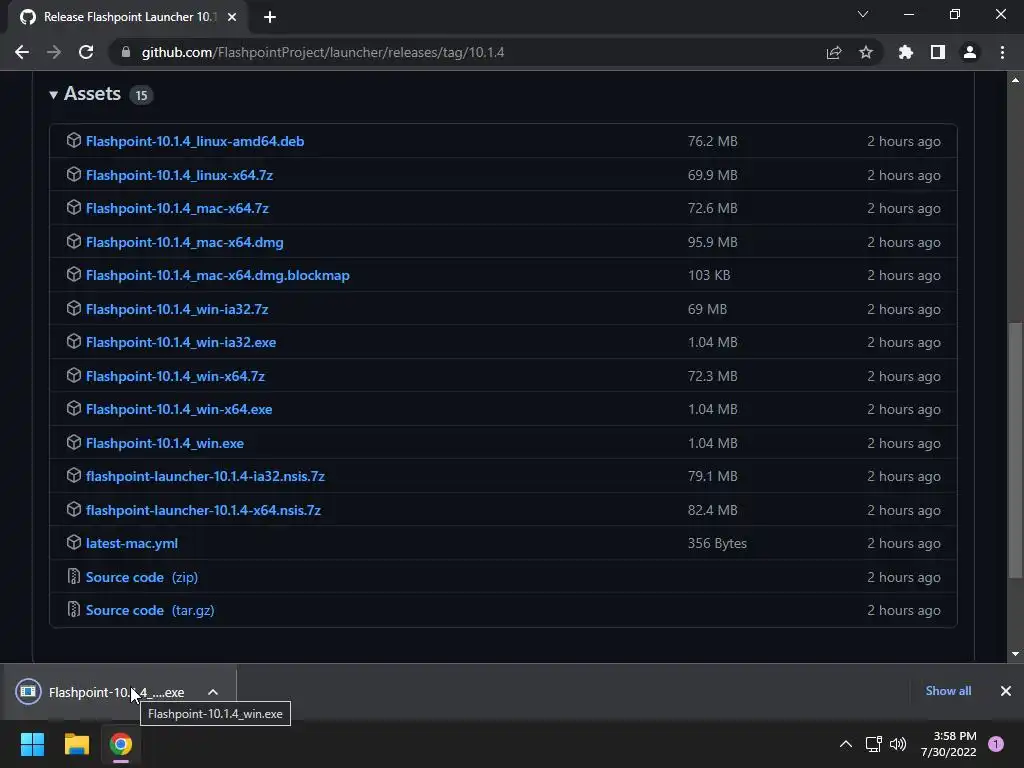Download the mac-x64.dmg.blockmap file
The image size is (1024, 768).
point(217,276)
